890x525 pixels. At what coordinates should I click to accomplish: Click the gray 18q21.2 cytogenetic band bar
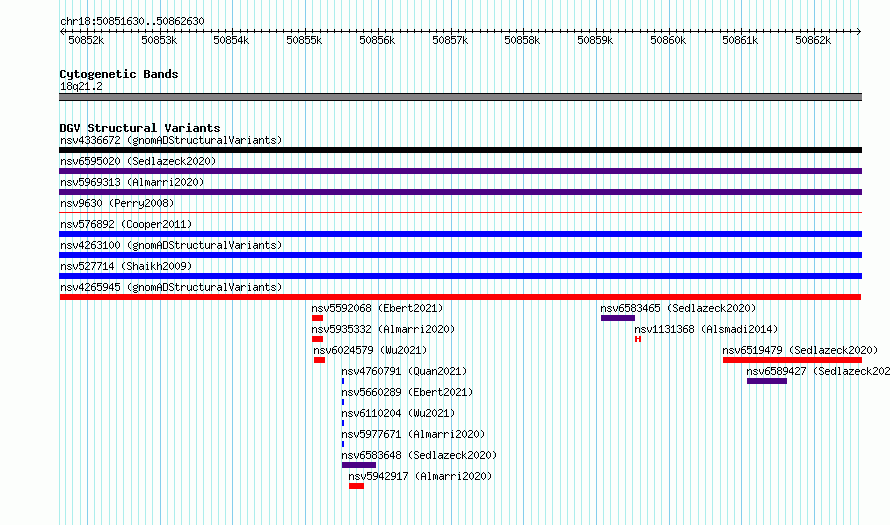(460, 97)
